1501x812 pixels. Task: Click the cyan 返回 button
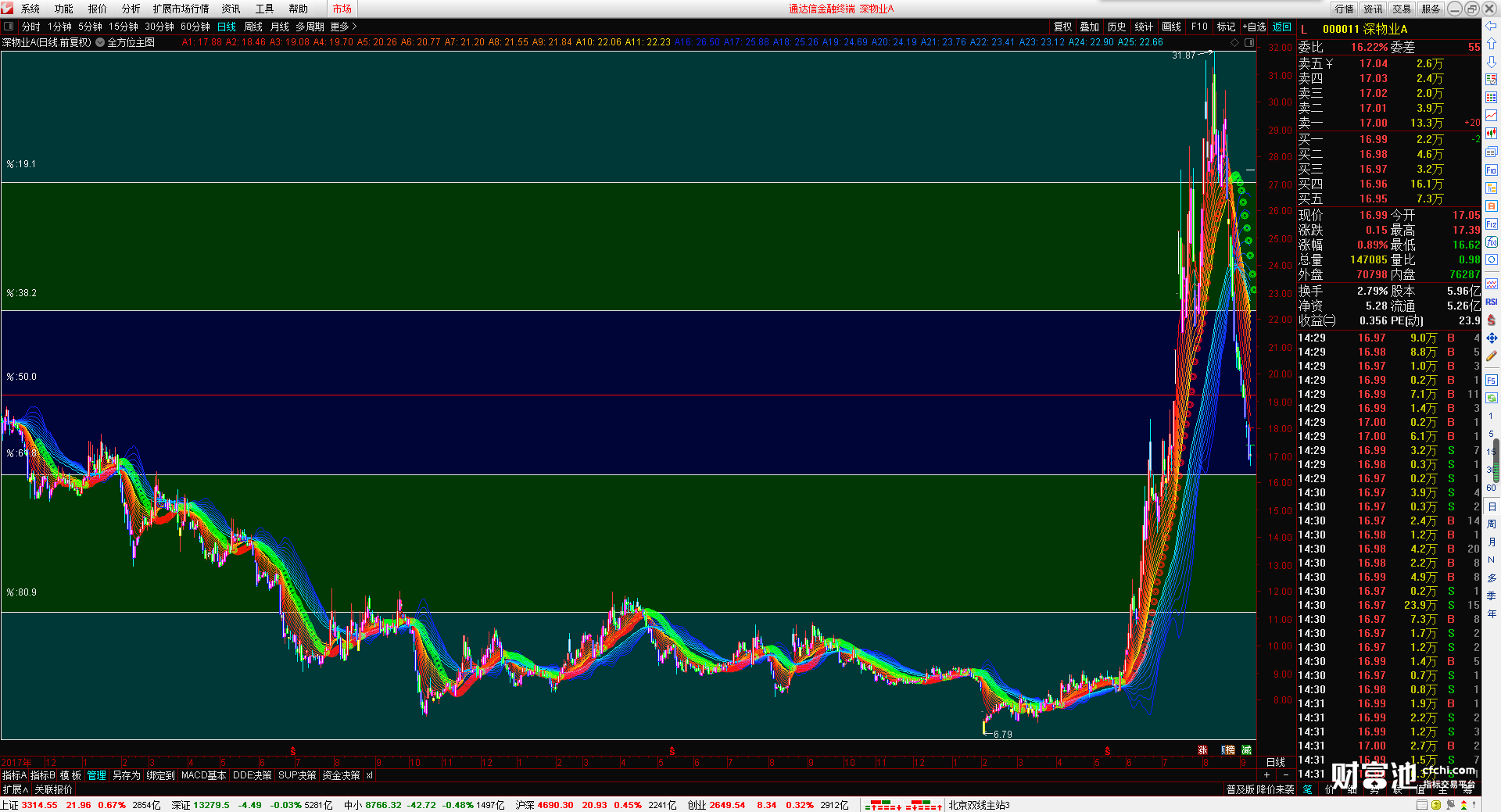[1282, 27]
